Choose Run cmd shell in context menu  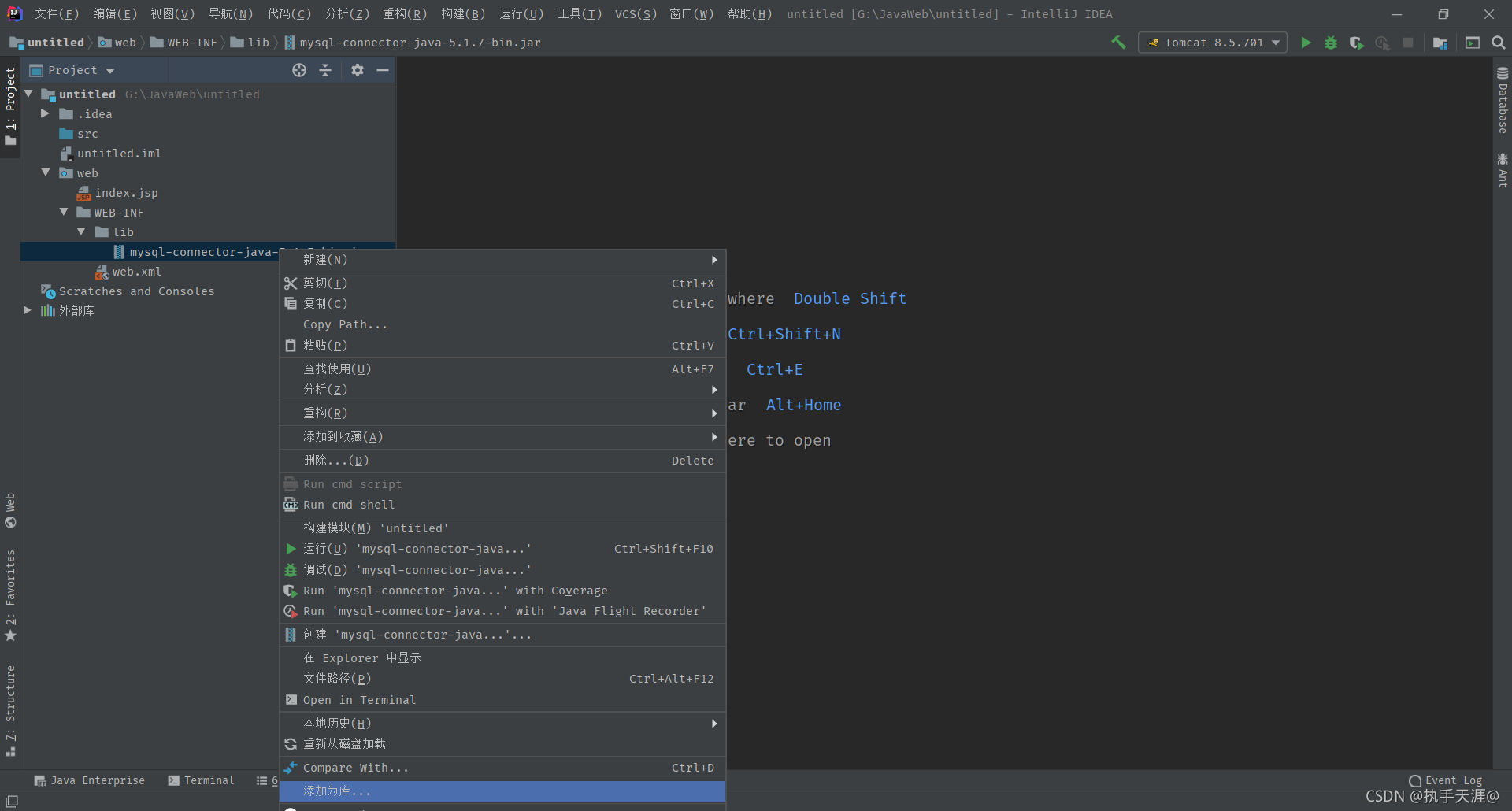pyautogui.click(x=502, y=505)
